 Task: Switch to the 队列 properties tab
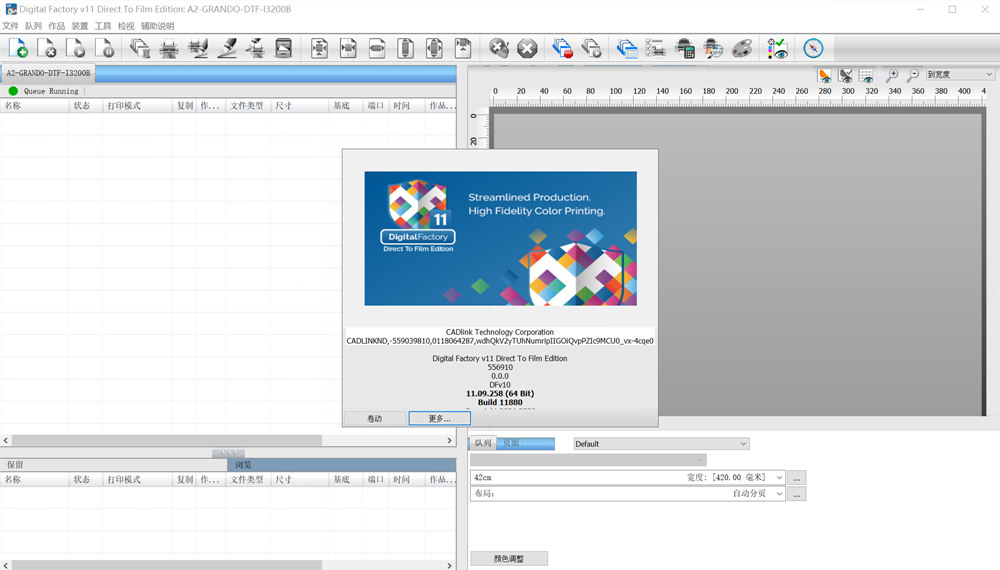click(483, 443)
